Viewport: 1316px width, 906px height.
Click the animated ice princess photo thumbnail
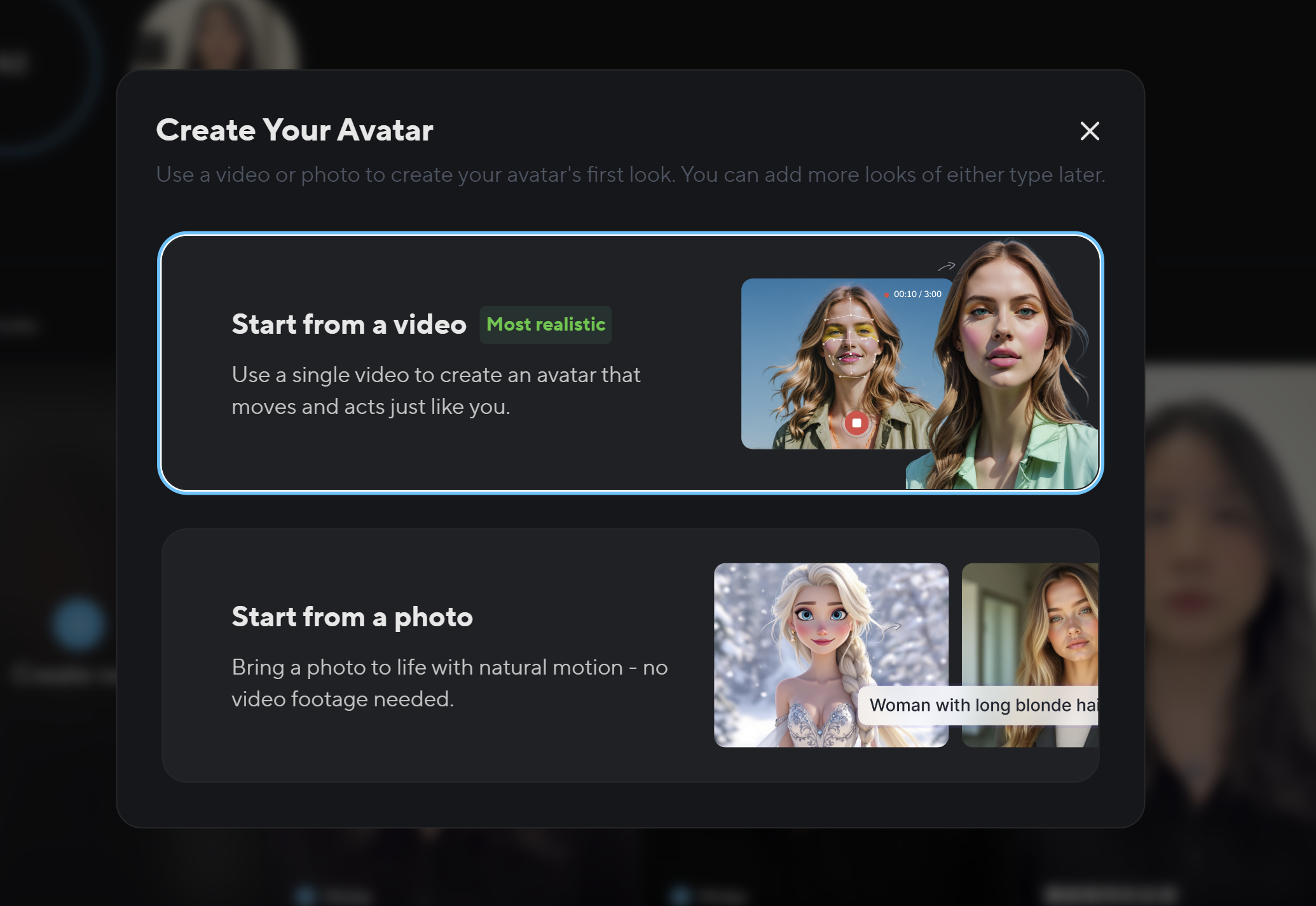point(831,655)
